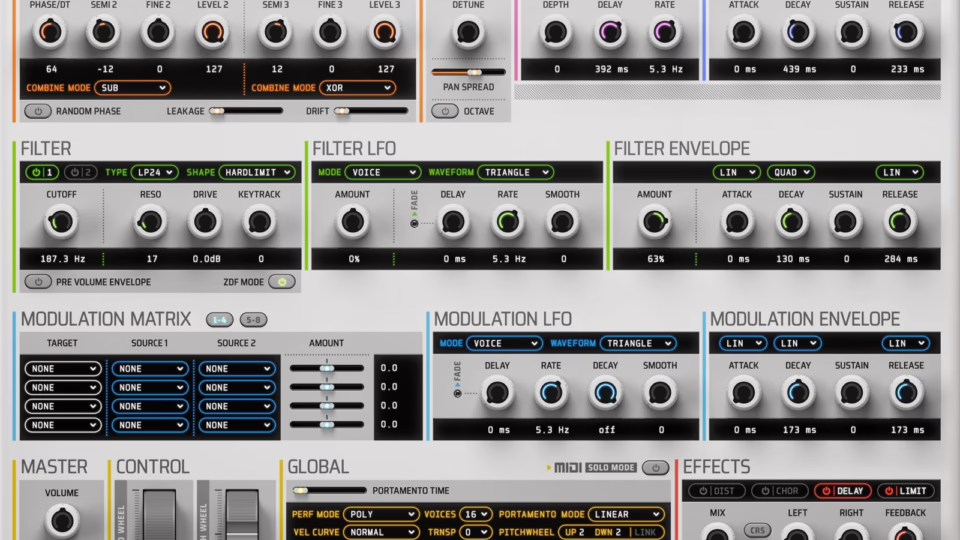Click the Filter LFO SMOOTH knob
This screenshot has width=960, height=540.
(x=562, y=222)
